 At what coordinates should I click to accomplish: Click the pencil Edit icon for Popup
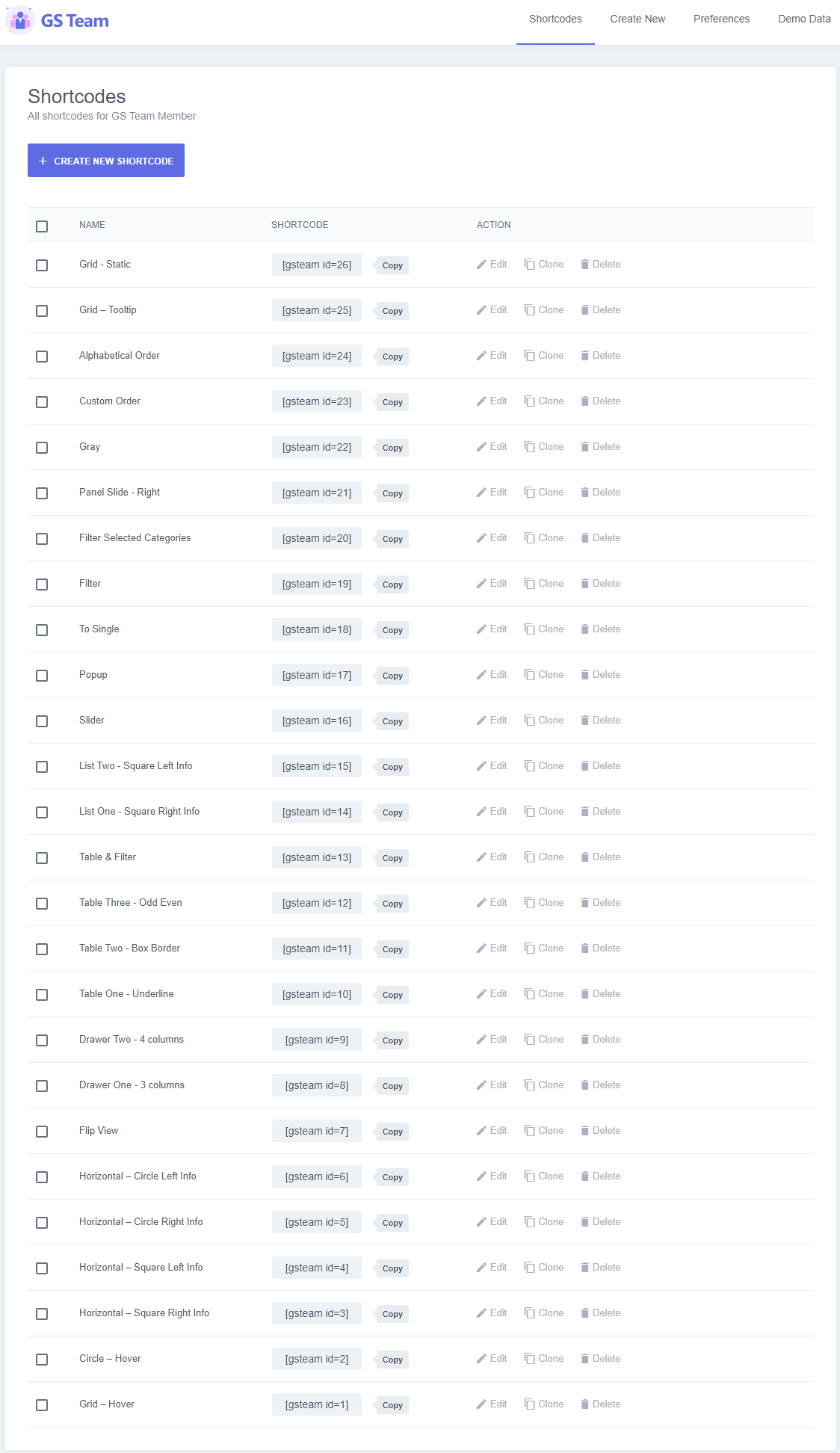[482, 675]
